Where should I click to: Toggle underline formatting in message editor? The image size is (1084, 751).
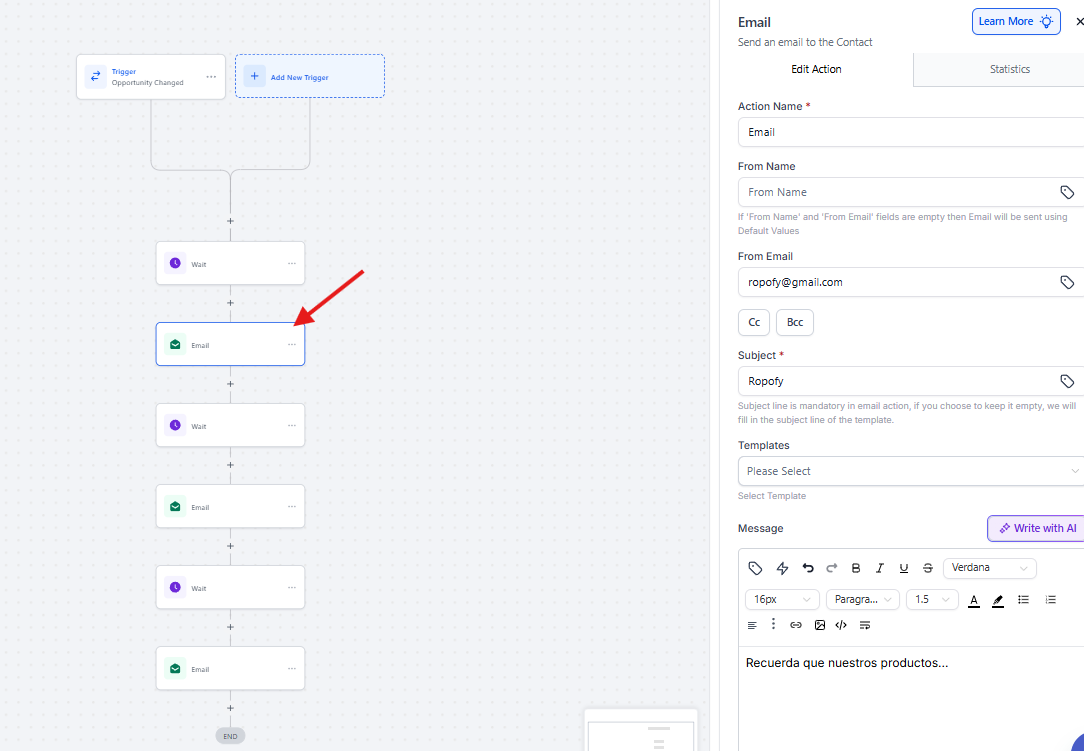(x=904, y=568)
